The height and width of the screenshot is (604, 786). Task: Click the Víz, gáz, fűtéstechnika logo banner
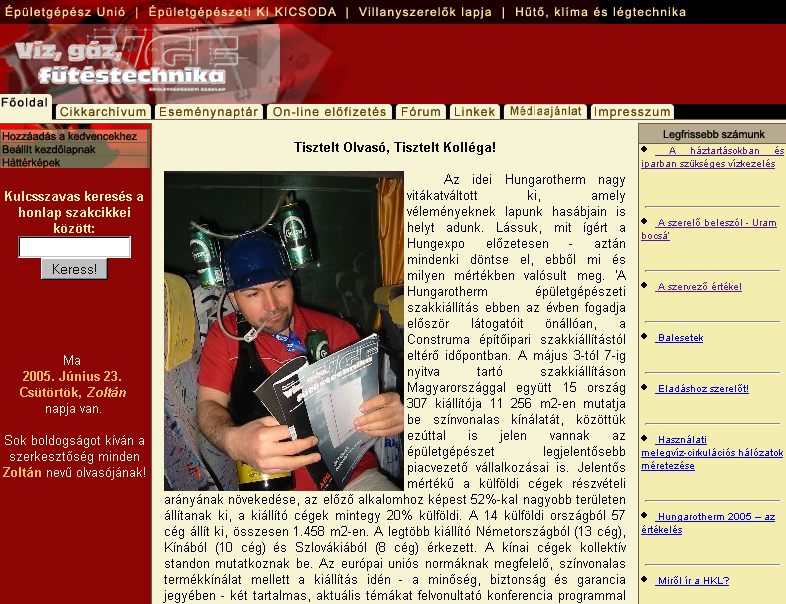click(x=140, y=62)
